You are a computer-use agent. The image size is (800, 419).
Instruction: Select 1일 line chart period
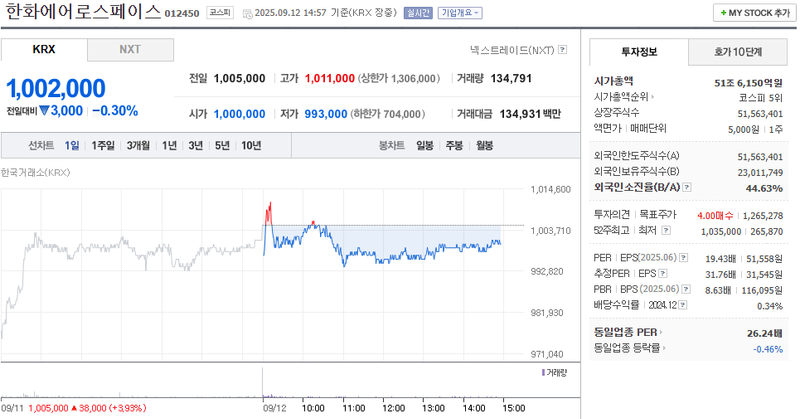[71, 145]
